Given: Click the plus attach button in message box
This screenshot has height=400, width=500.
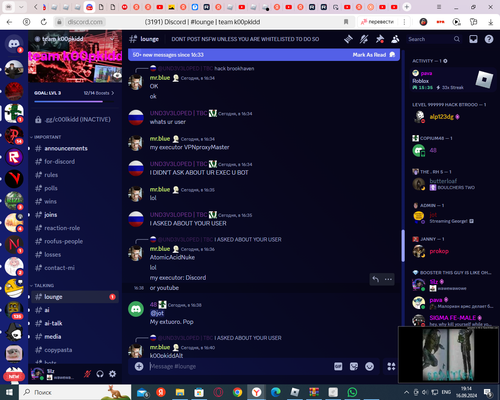Looking at the screenshot, I should pos(139,366).
